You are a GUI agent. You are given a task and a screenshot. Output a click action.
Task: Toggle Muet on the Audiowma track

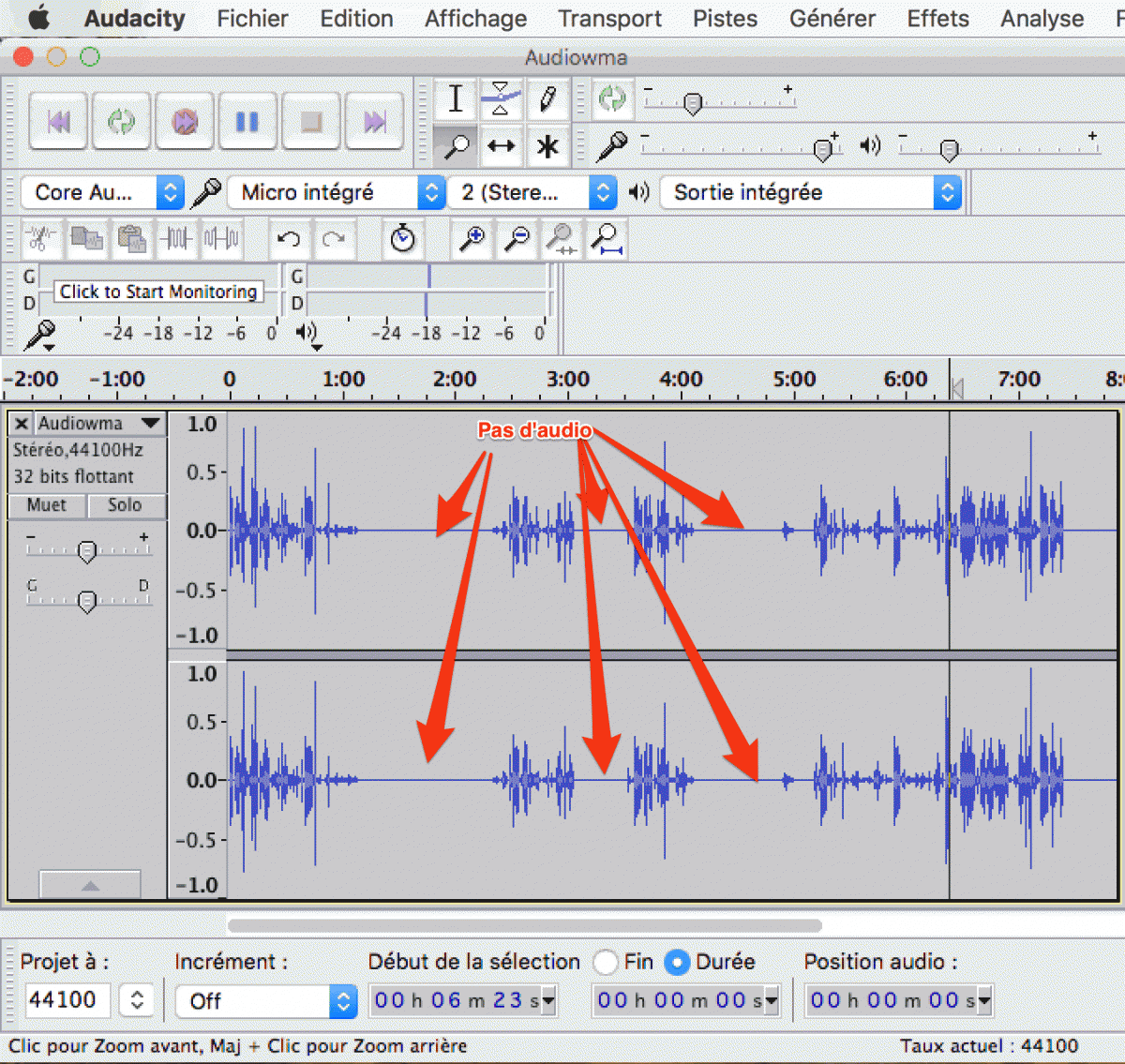(47, 505)
